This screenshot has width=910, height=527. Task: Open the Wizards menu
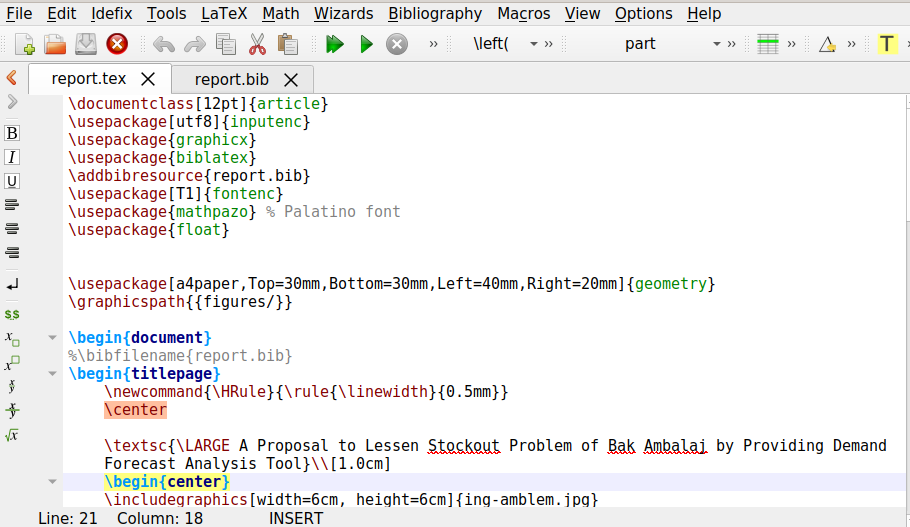(344, 13)
